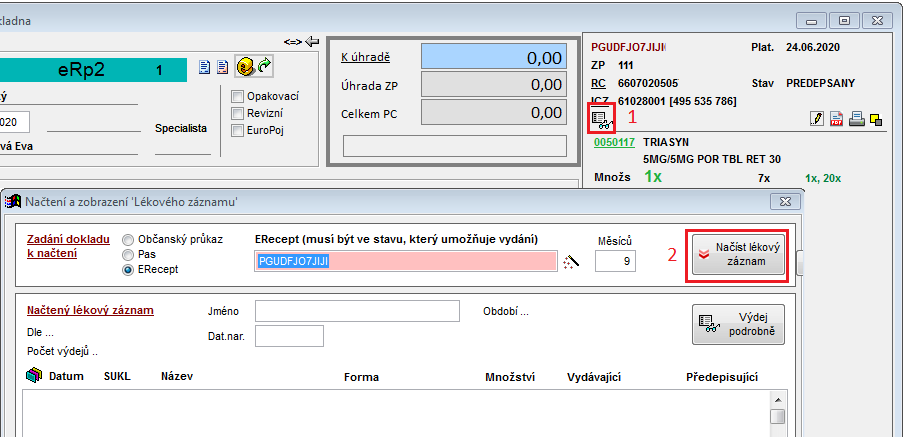Open the green 0050117 drug code link
Image resolution: width=903 pixels, height=437 pixels.
(615, 143)
